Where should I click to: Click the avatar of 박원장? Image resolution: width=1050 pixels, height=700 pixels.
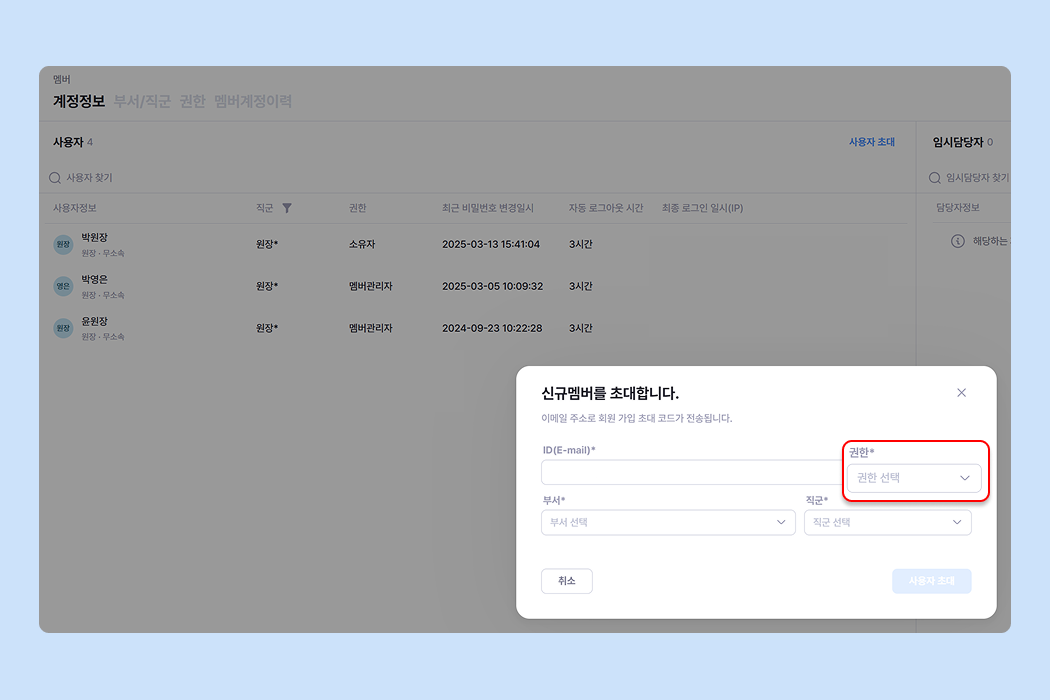point(63,244)
